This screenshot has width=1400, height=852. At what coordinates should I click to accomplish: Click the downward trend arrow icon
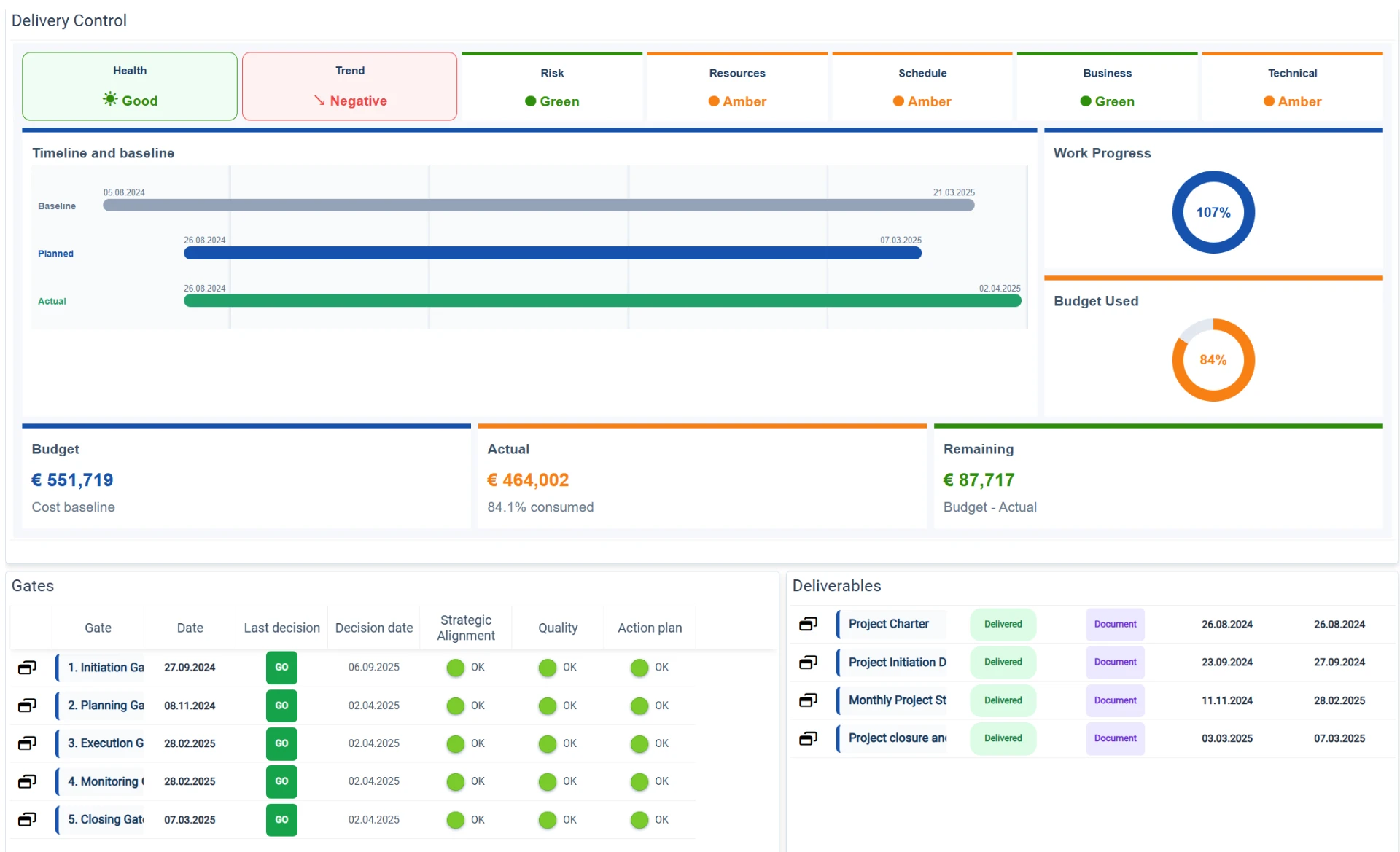(x=319, y=101)
